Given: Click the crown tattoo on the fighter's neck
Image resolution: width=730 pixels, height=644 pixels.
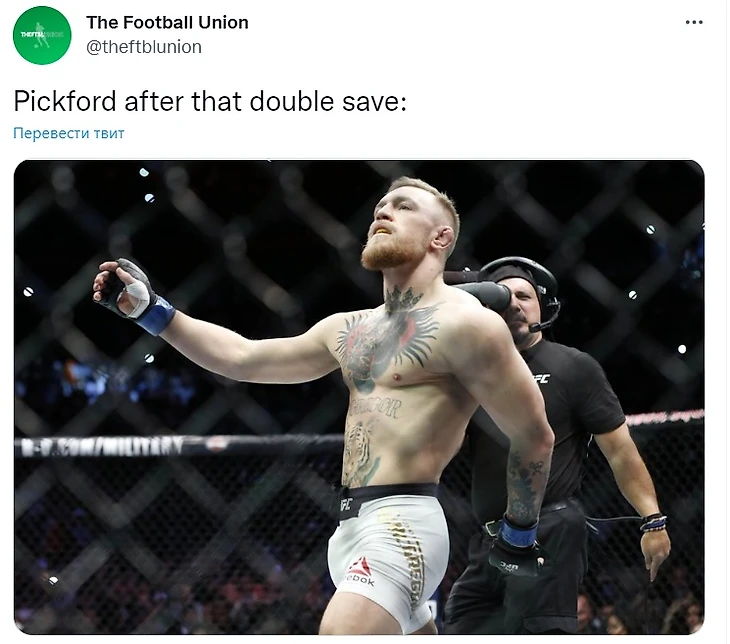Looking at the screenshot, I should (x=402, y=298).
